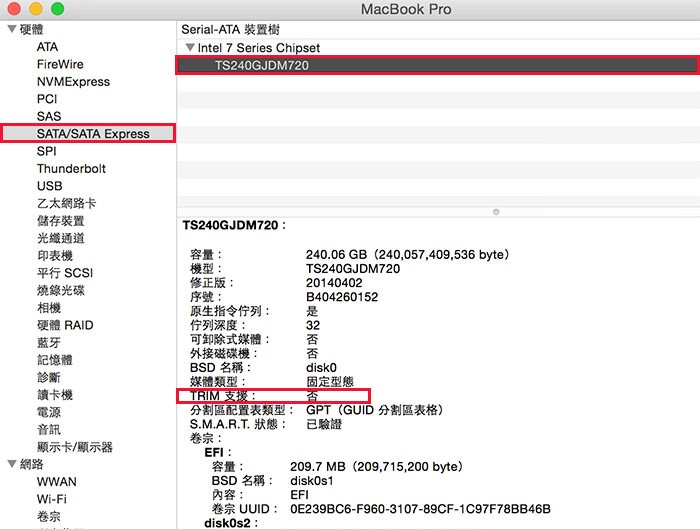
Task: Select 平行 SCSI in the sidebar
Action: 65,273
